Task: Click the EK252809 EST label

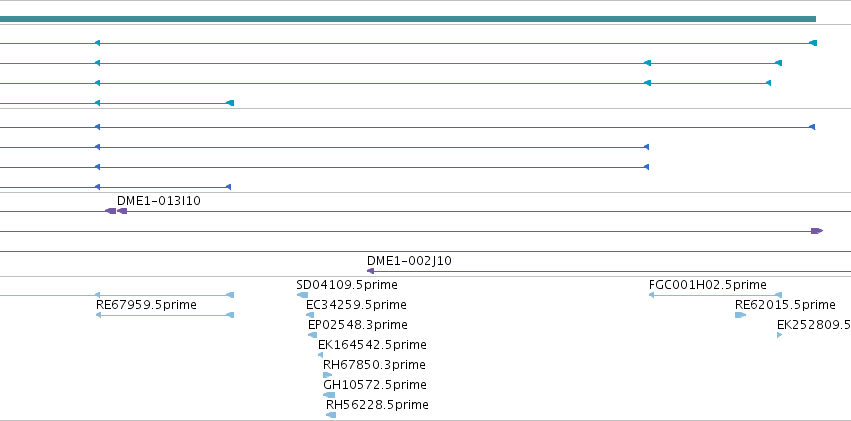Action: pyautogui.click(x=814, y=325)
